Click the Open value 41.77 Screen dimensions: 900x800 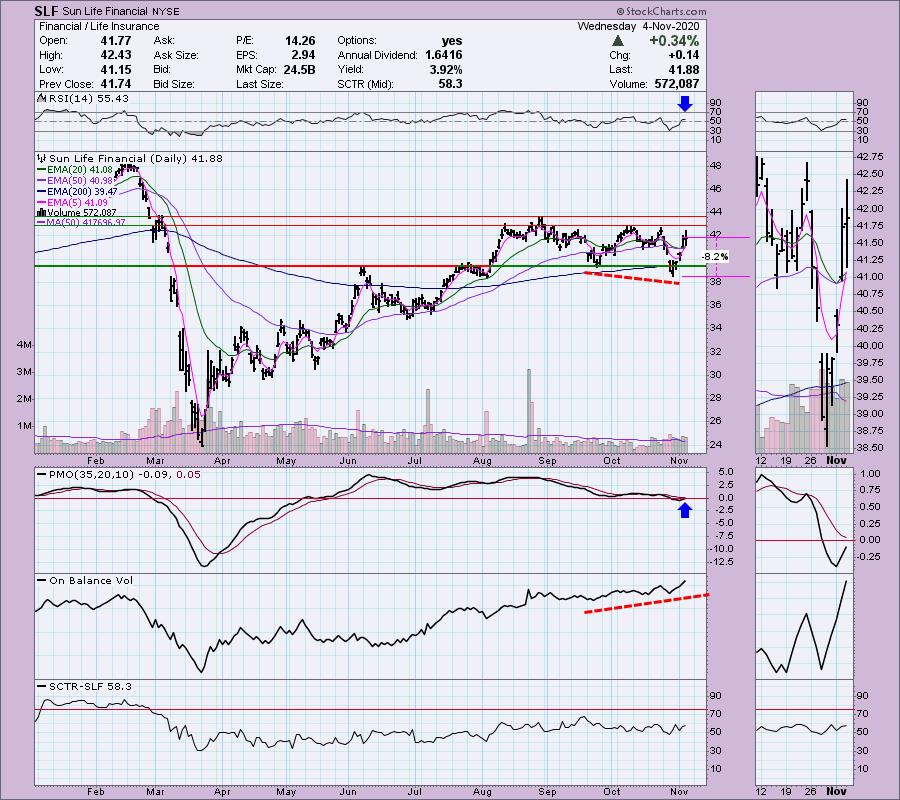click(x=116, y=41)
